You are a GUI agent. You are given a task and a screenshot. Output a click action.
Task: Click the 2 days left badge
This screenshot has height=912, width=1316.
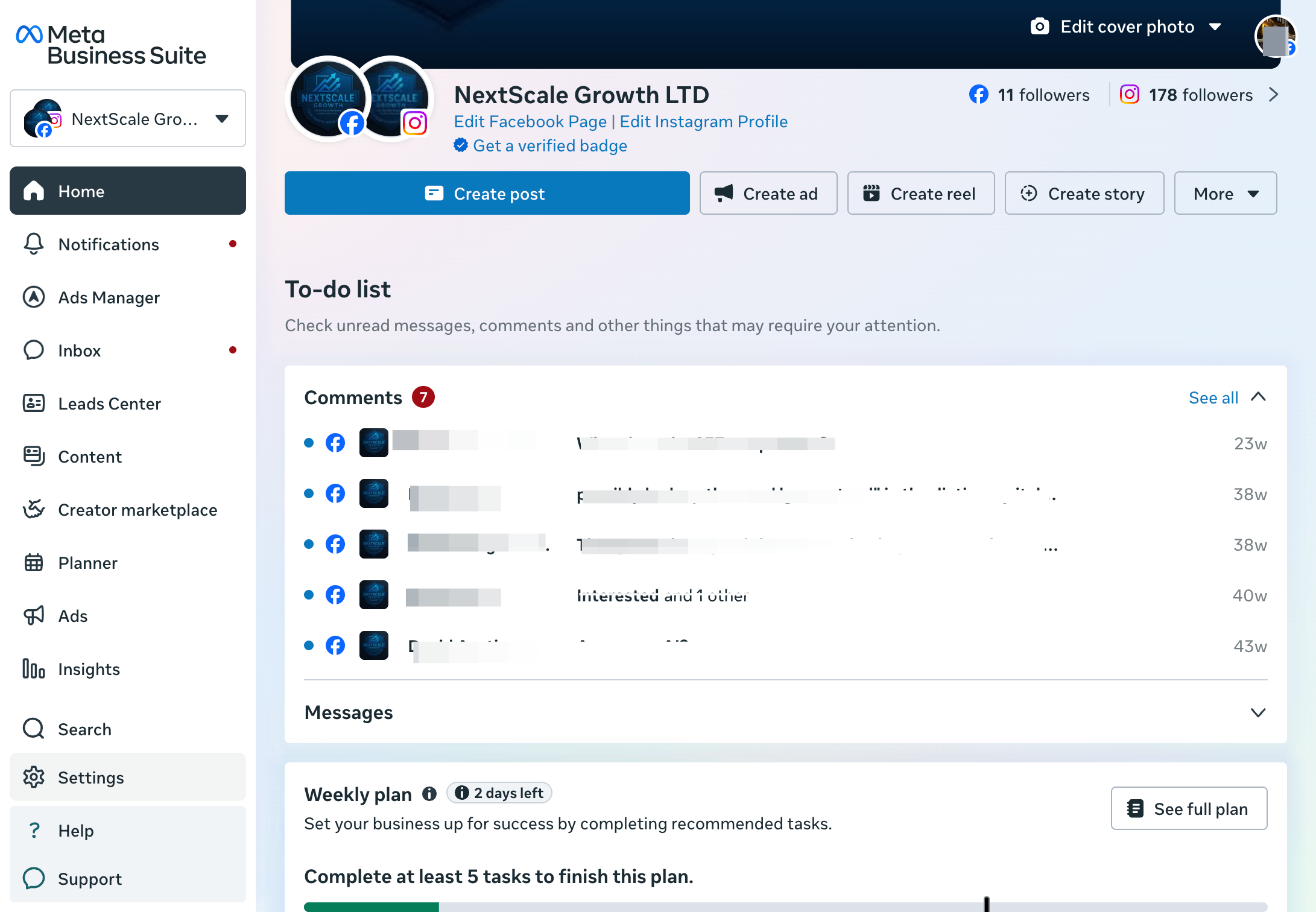tap(499, 793)
